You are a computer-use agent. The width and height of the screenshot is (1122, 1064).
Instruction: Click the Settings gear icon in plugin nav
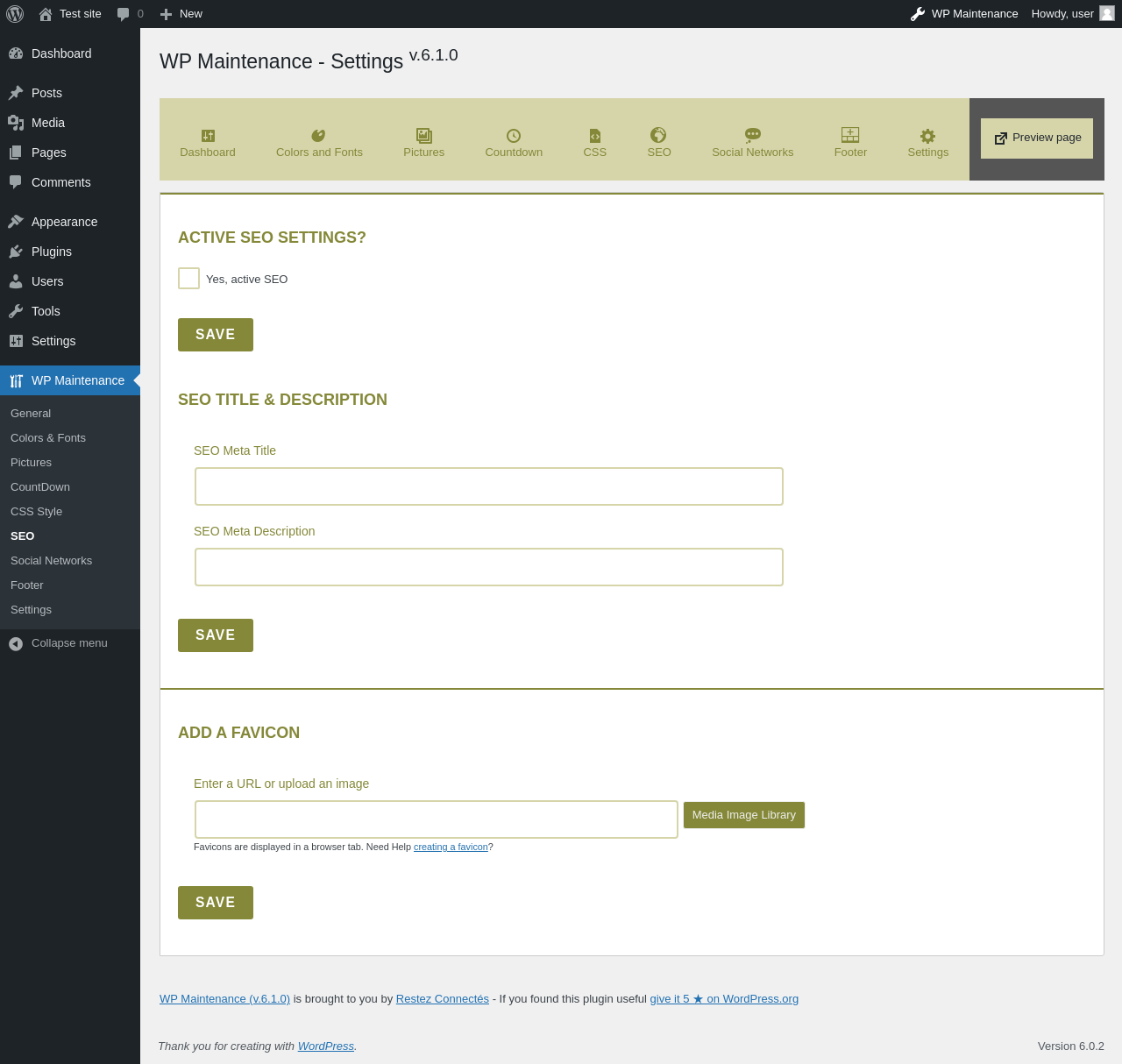927,136
